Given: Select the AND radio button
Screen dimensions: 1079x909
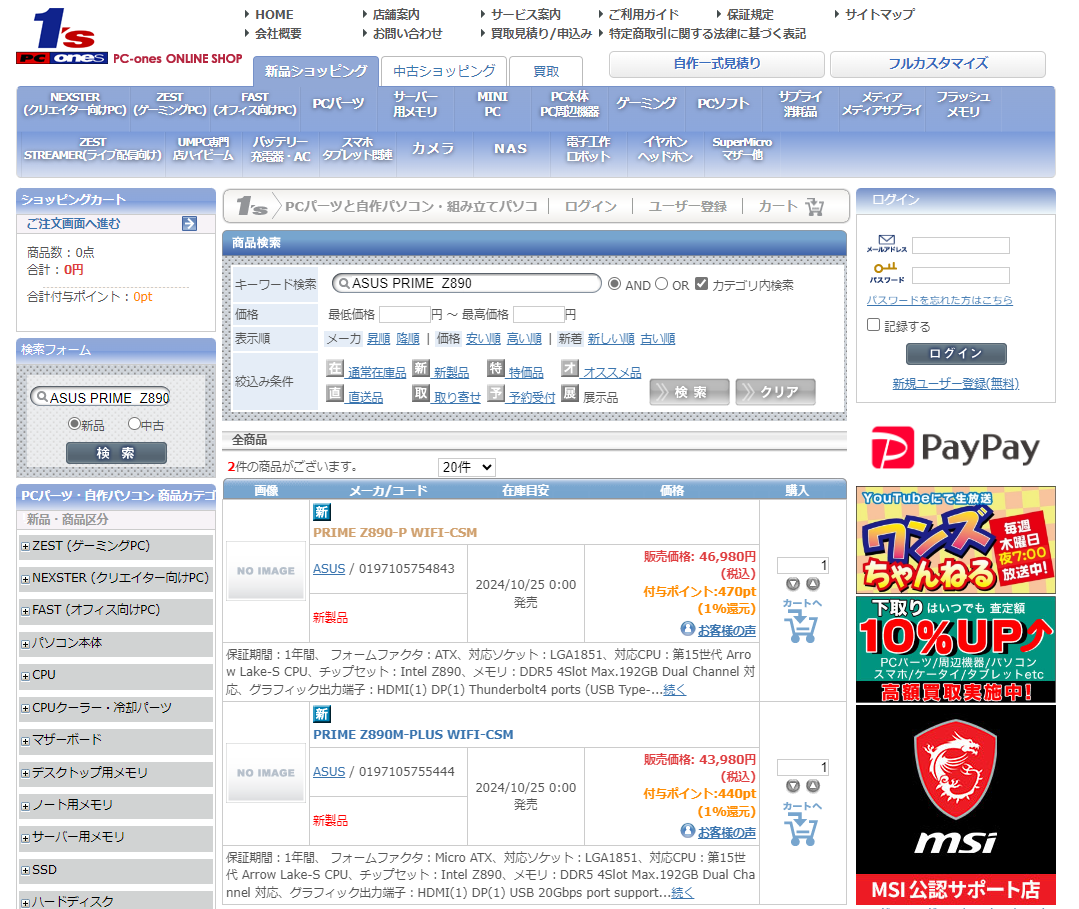Looking at the screenshot, I should (x=615, y=284).
